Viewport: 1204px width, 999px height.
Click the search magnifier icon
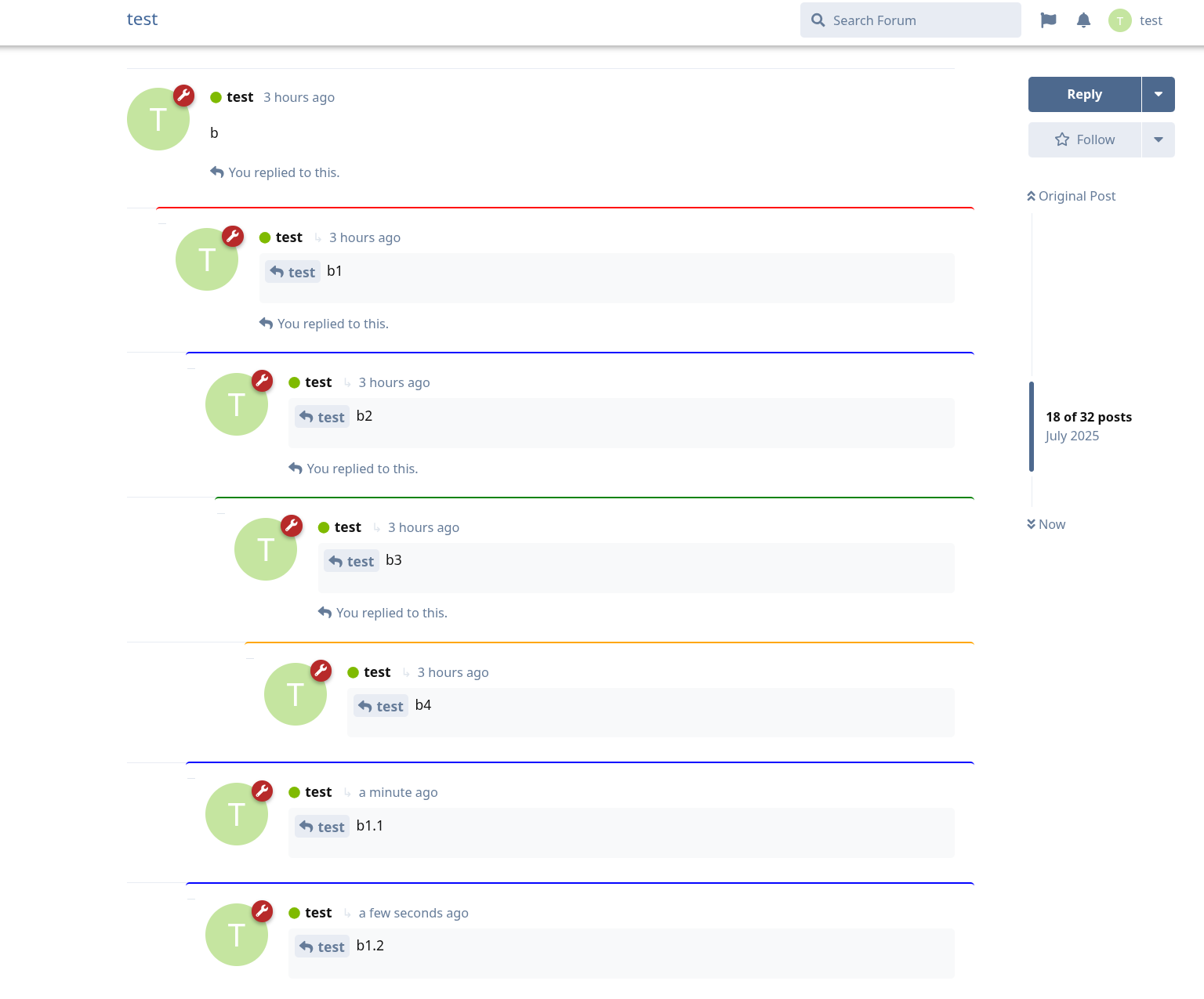pos(818,20)
